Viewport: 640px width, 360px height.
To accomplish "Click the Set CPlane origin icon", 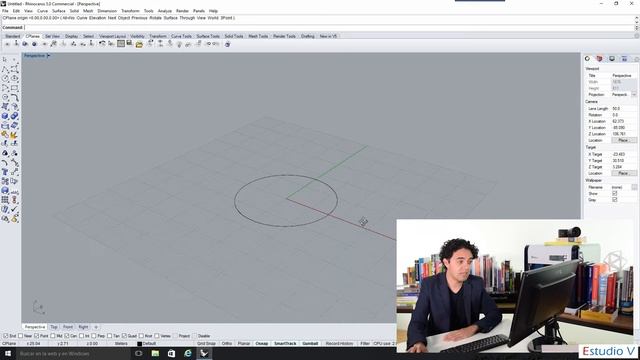I will 7,44.
